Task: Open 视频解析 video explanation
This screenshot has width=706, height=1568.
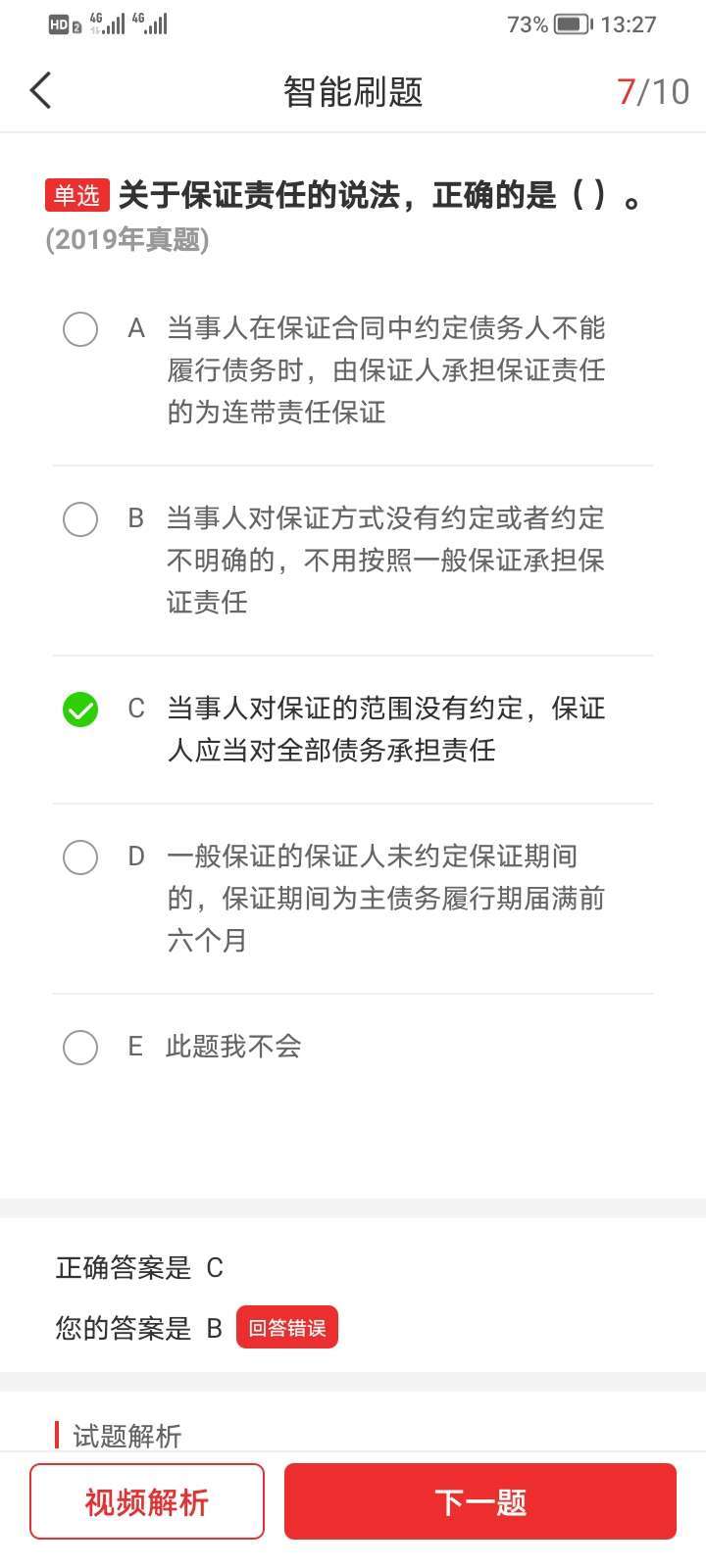Action: pyautogui.click(x=147, y=1501)
